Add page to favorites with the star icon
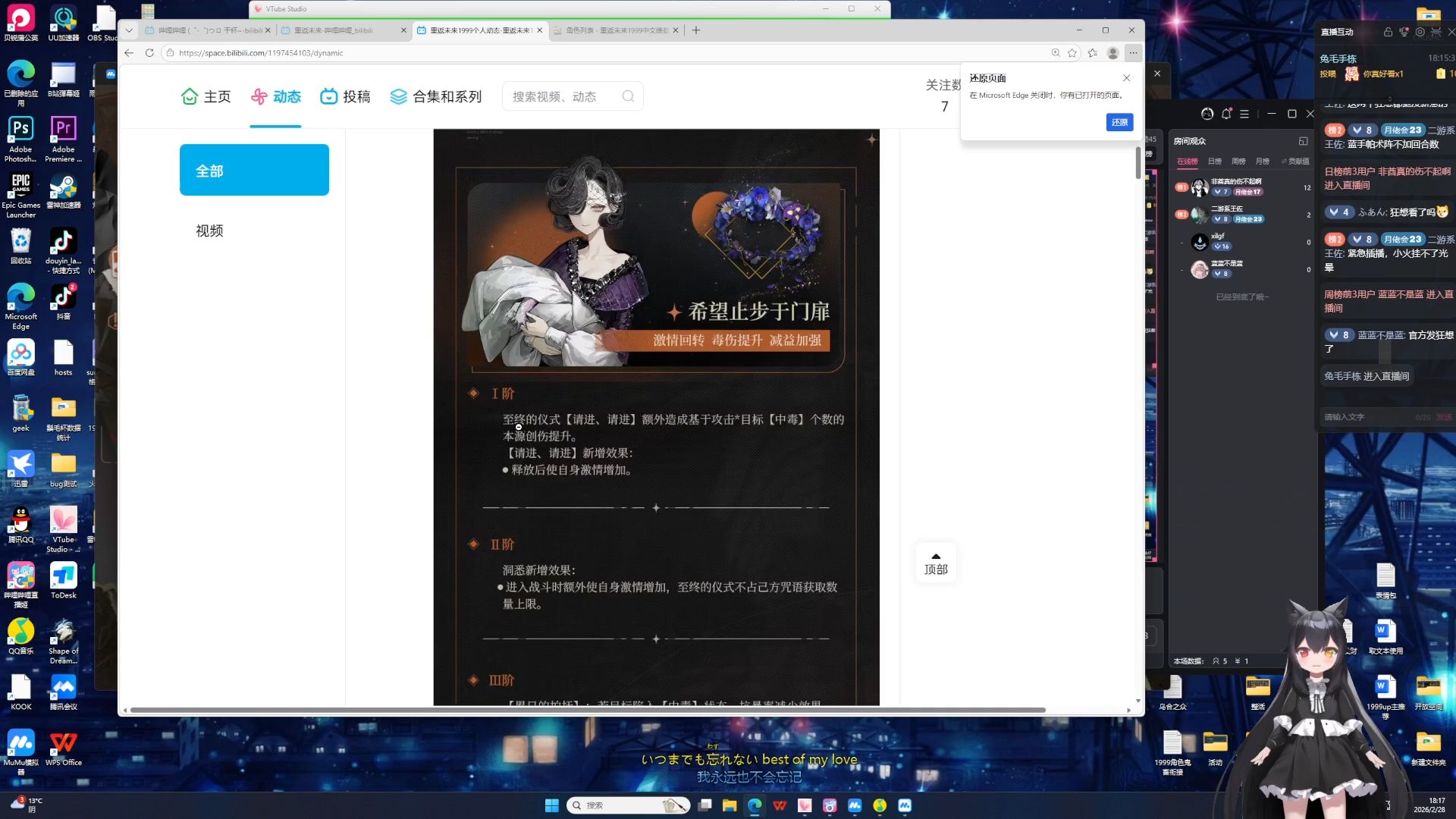 (1072, 53)
